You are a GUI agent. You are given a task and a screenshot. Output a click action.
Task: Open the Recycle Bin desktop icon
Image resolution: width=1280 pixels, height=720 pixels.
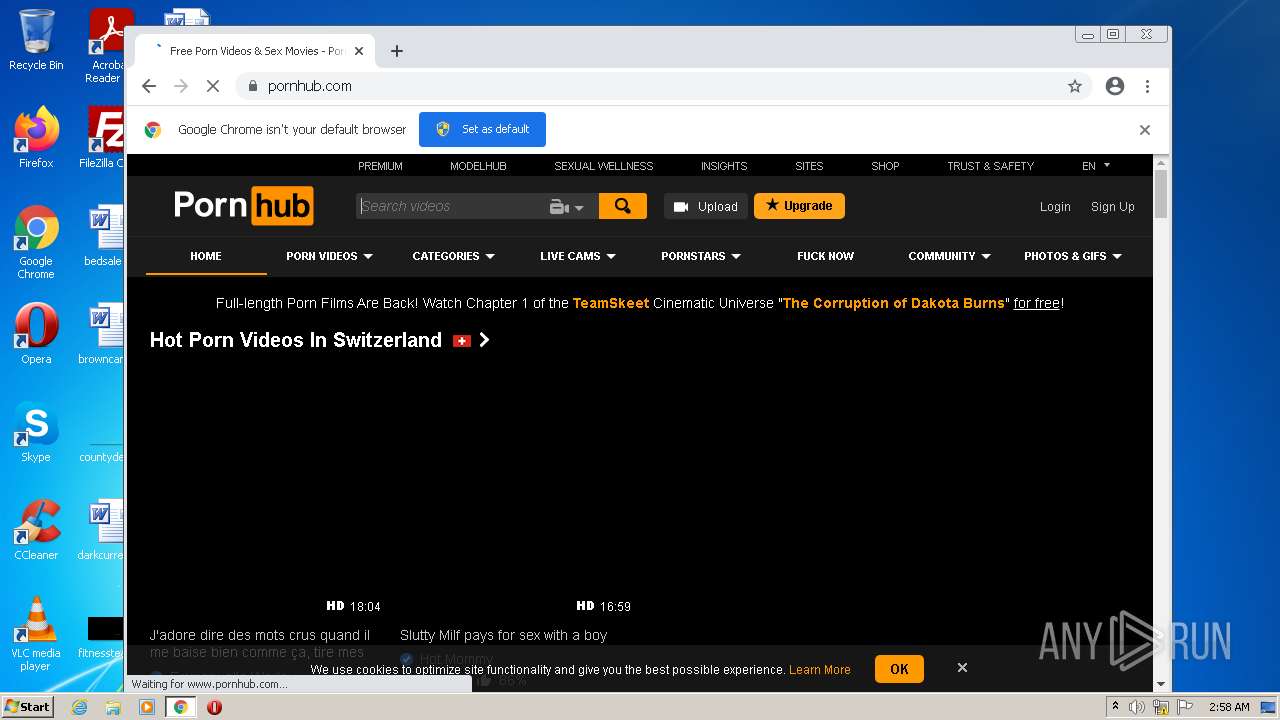[36, 40]
